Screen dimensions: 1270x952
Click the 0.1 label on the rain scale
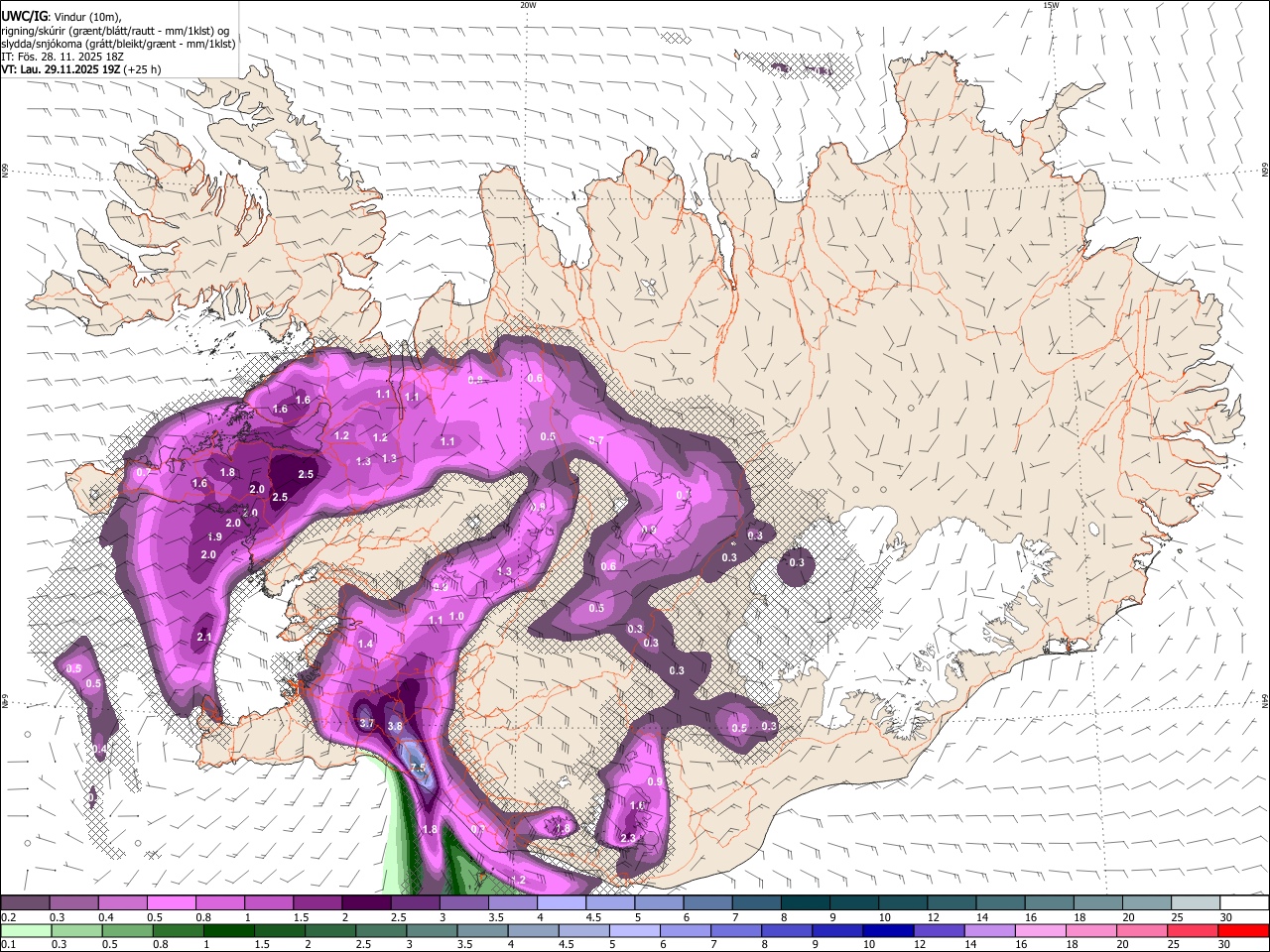tap(8, 945)
